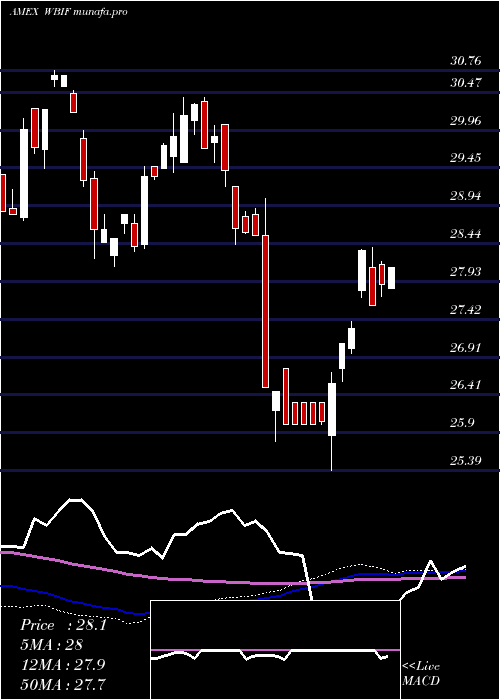Image resolution: width=500 pixels, height=700 pixels.
Task: Click the 50MA : 27.7 value
Action: point(63,684)
